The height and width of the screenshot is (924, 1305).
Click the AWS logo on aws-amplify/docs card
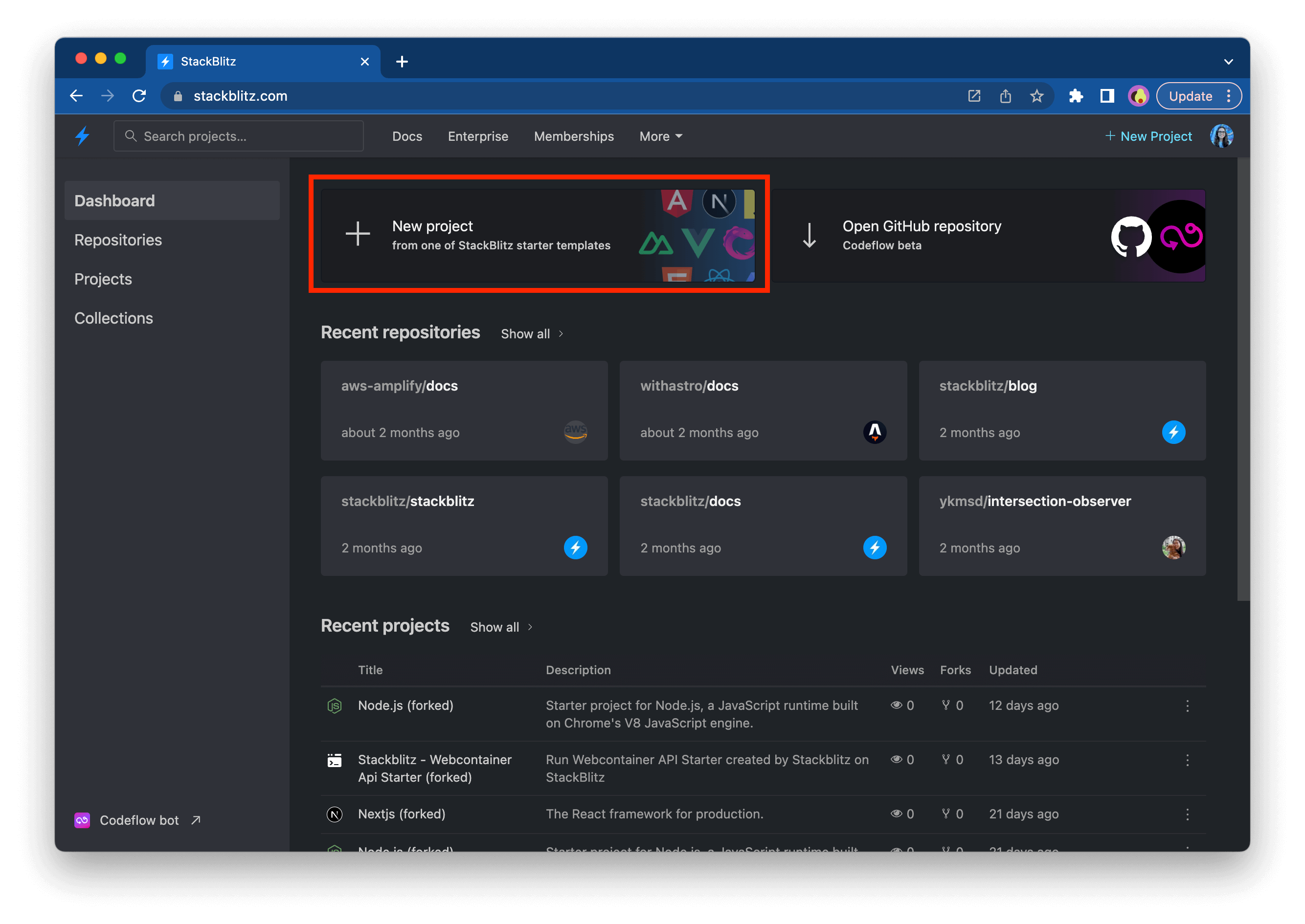pos(575,432)
